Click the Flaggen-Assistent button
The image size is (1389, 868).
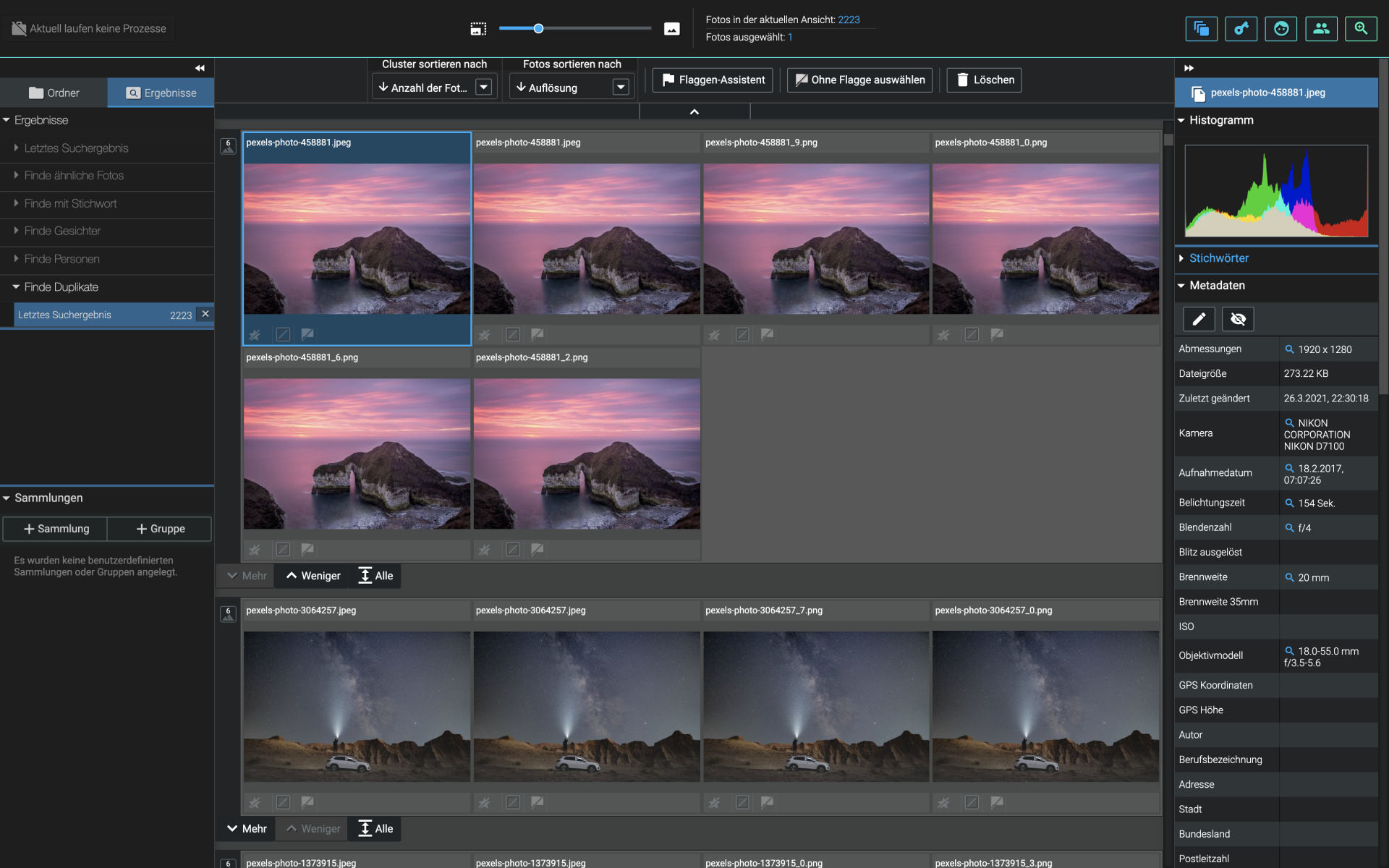[713, 80]
